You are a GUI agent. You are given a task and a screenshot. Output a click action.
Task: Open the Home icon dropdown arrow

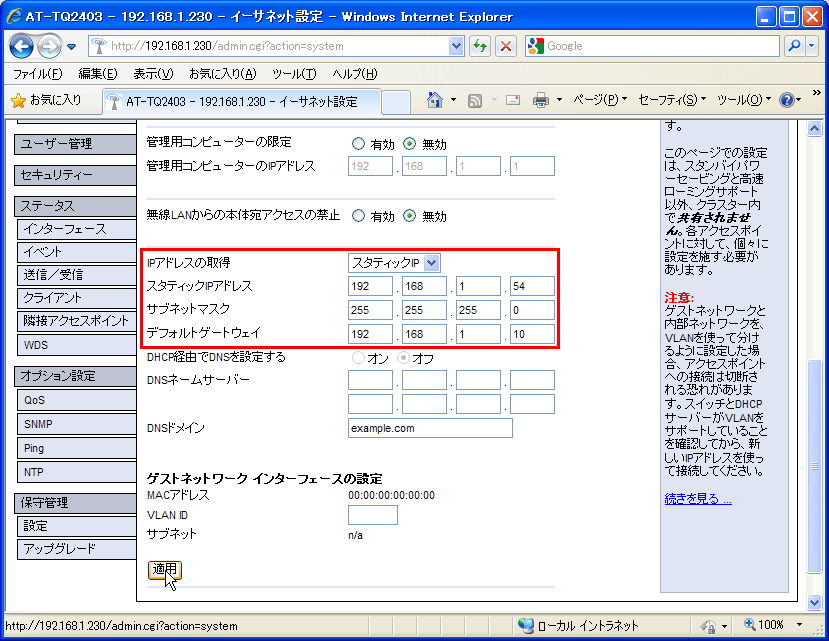tap(453, 100)
